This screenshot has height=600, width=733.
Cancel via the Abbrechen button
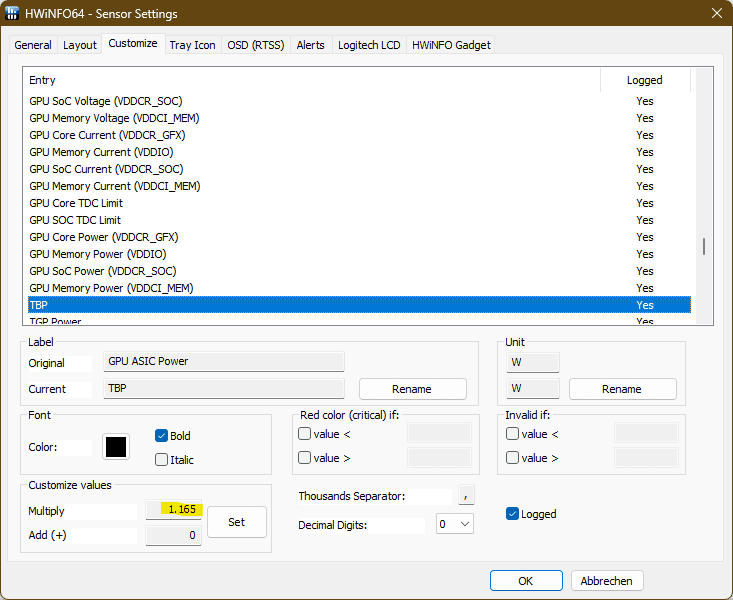[x=607, y=581]
